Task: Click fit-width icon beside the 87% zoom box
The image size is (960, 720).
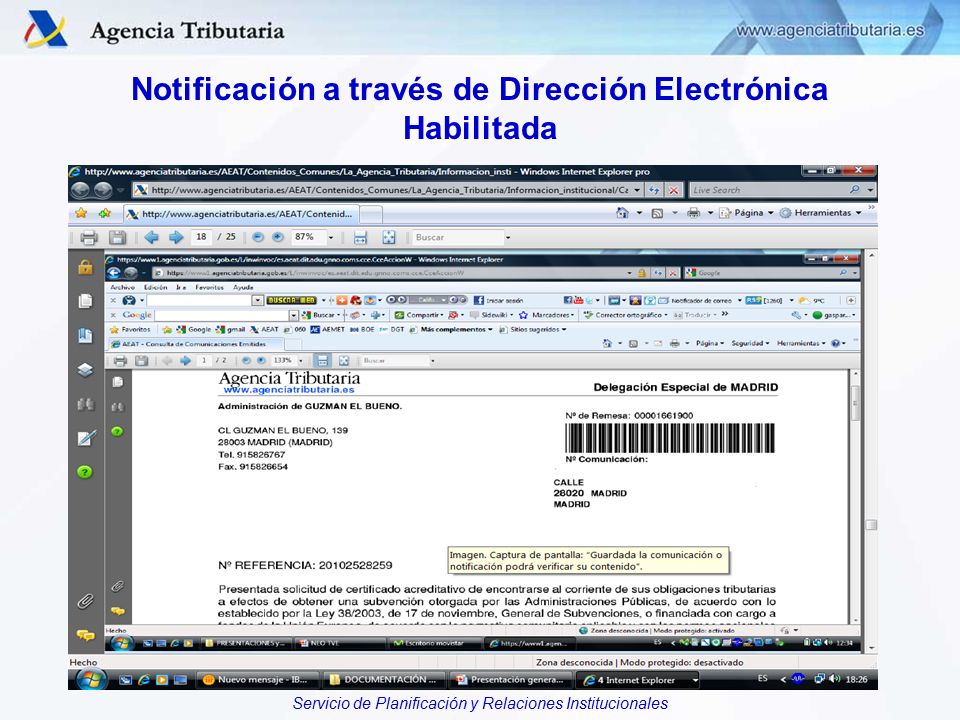Action: pos(361,238)
